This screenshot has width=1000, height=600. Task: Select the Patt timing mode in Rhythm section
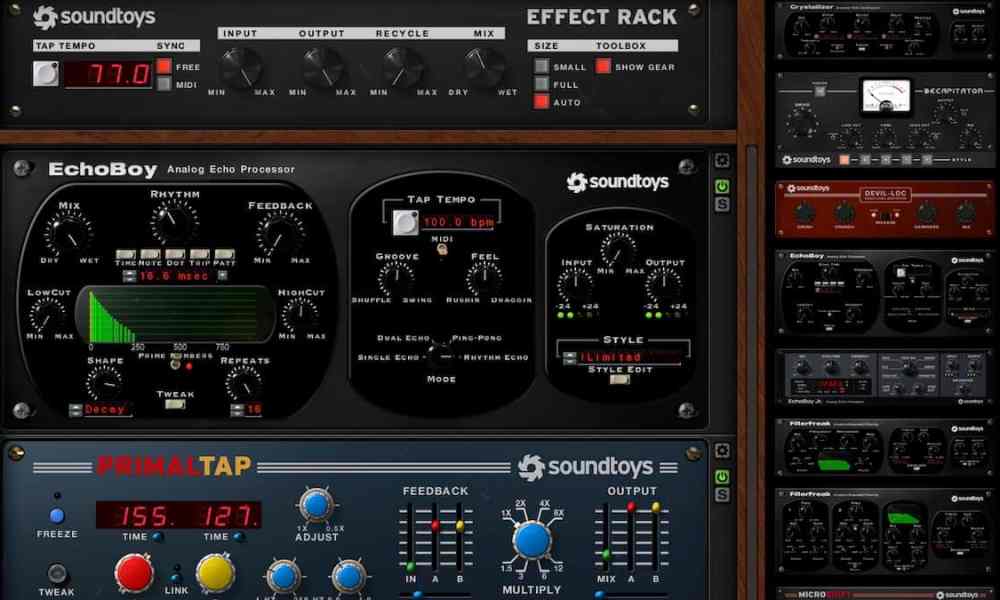pos(222,254)
